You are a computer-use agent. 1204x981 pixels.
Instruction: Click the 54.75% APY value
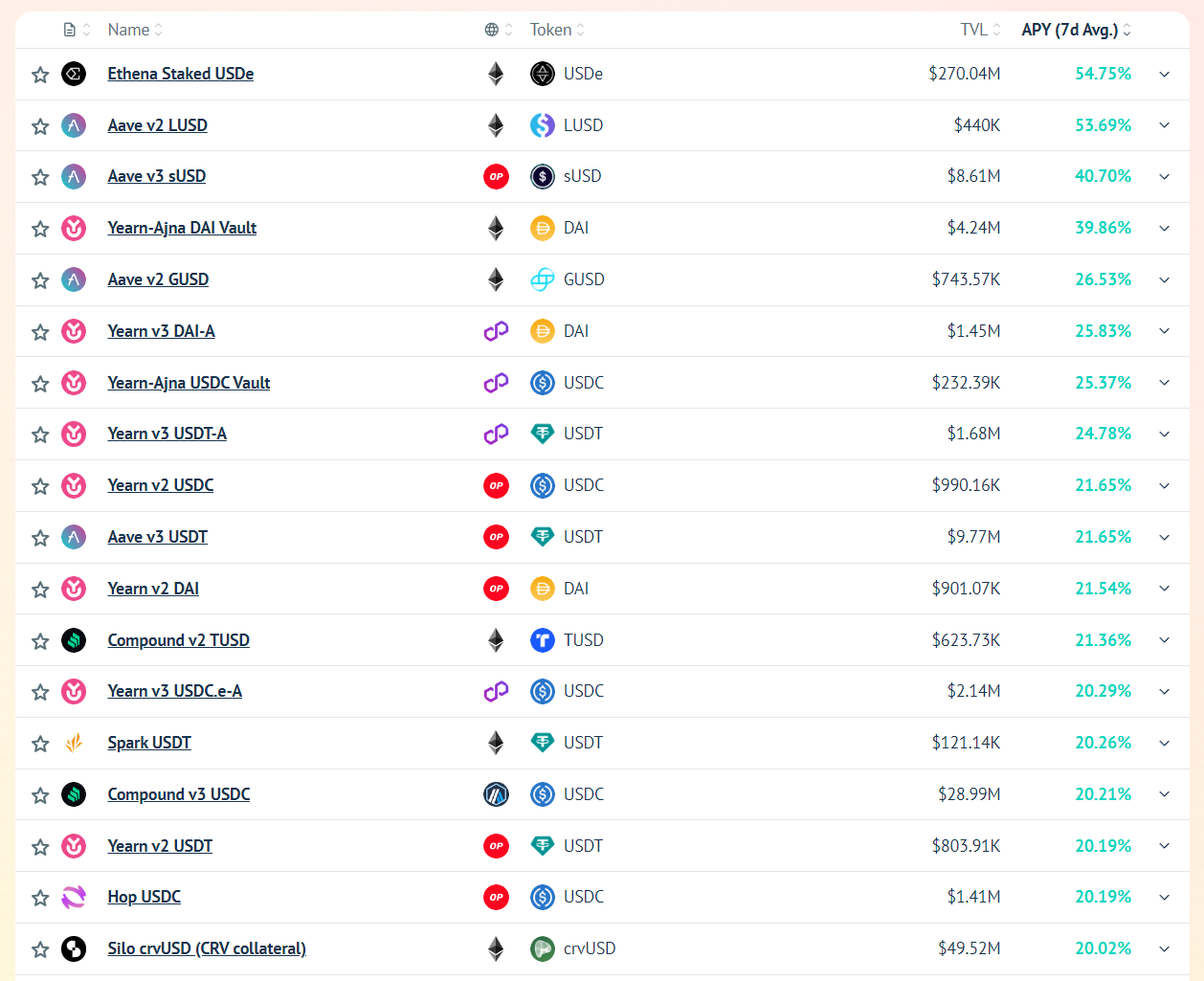1103,74
